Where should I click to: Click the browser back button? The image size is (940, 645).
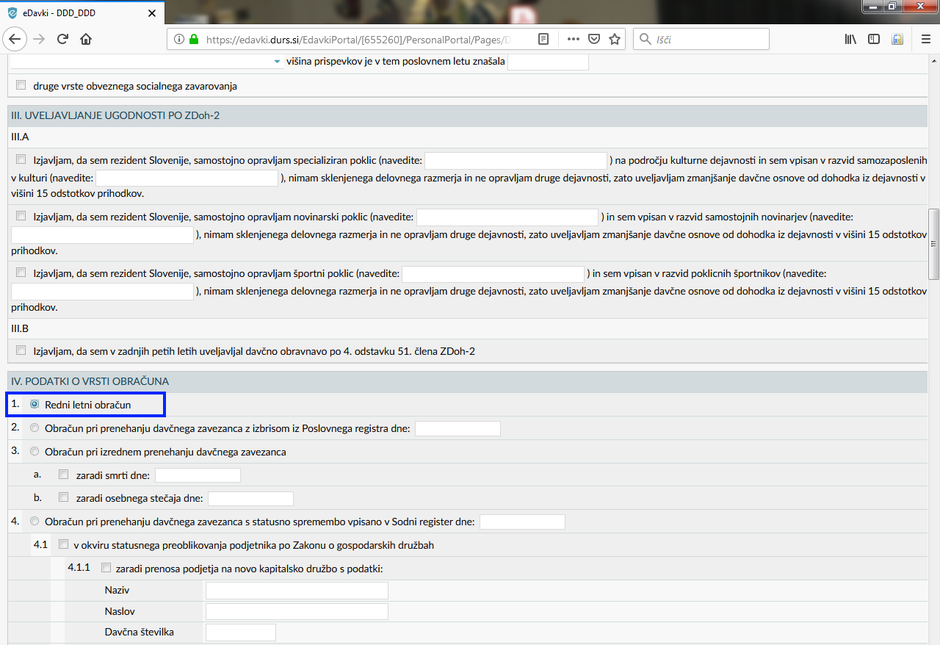point(15,39)
